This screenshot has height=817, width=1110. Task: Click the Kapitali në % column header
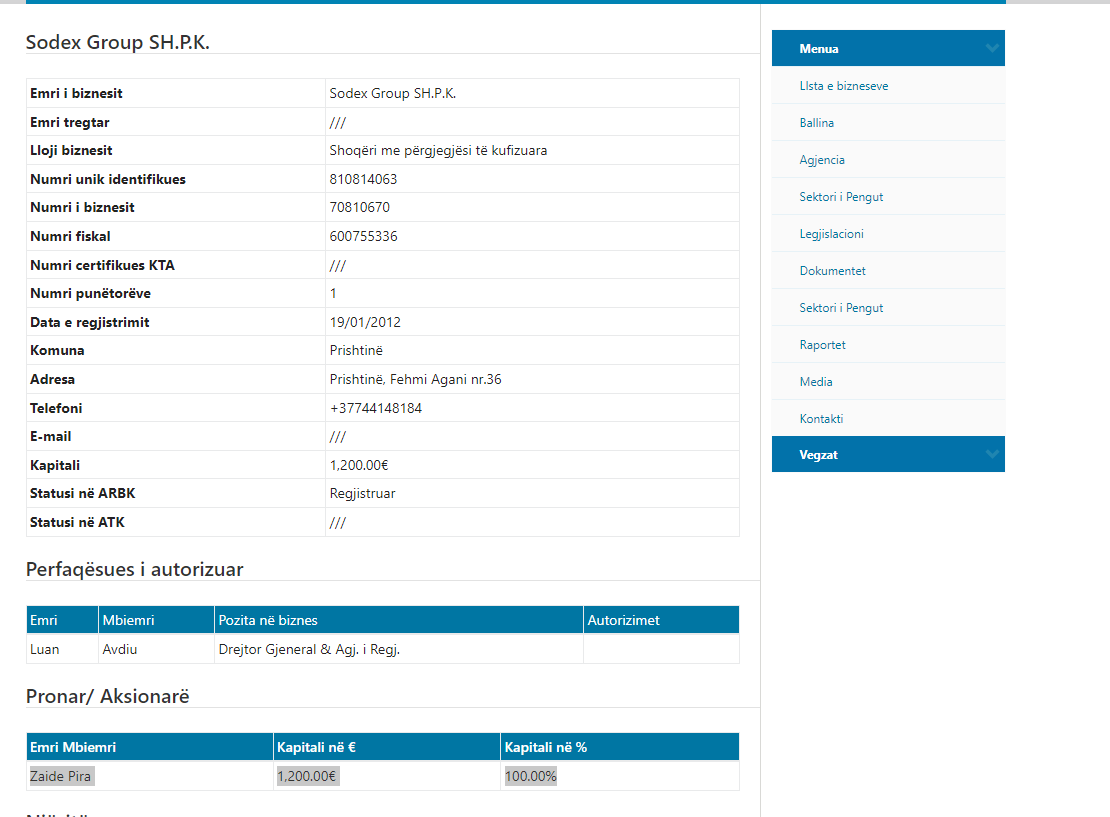point(545,747)
